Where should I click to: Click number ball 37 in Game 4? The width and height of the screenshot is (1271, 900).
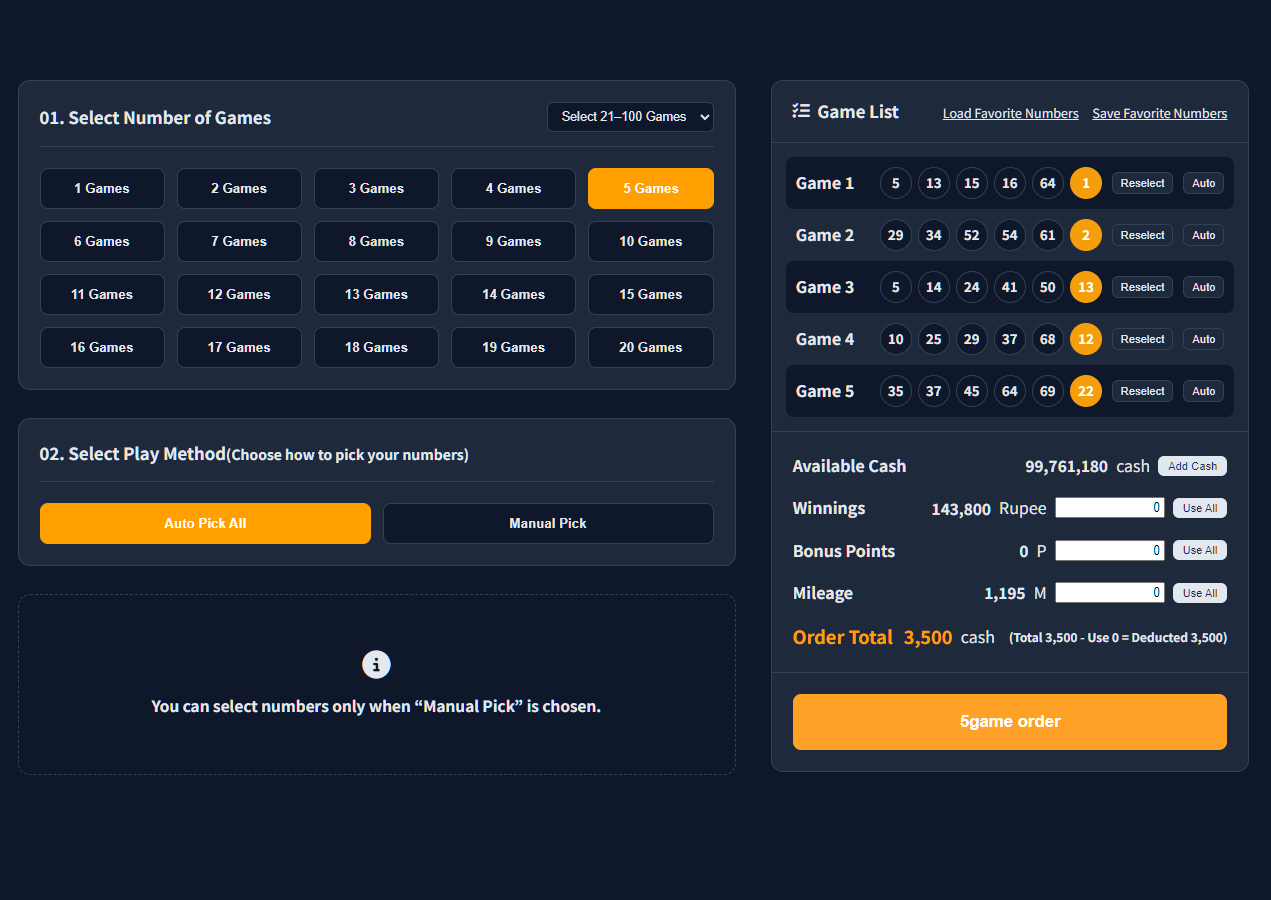click(x=1009, y=339)
